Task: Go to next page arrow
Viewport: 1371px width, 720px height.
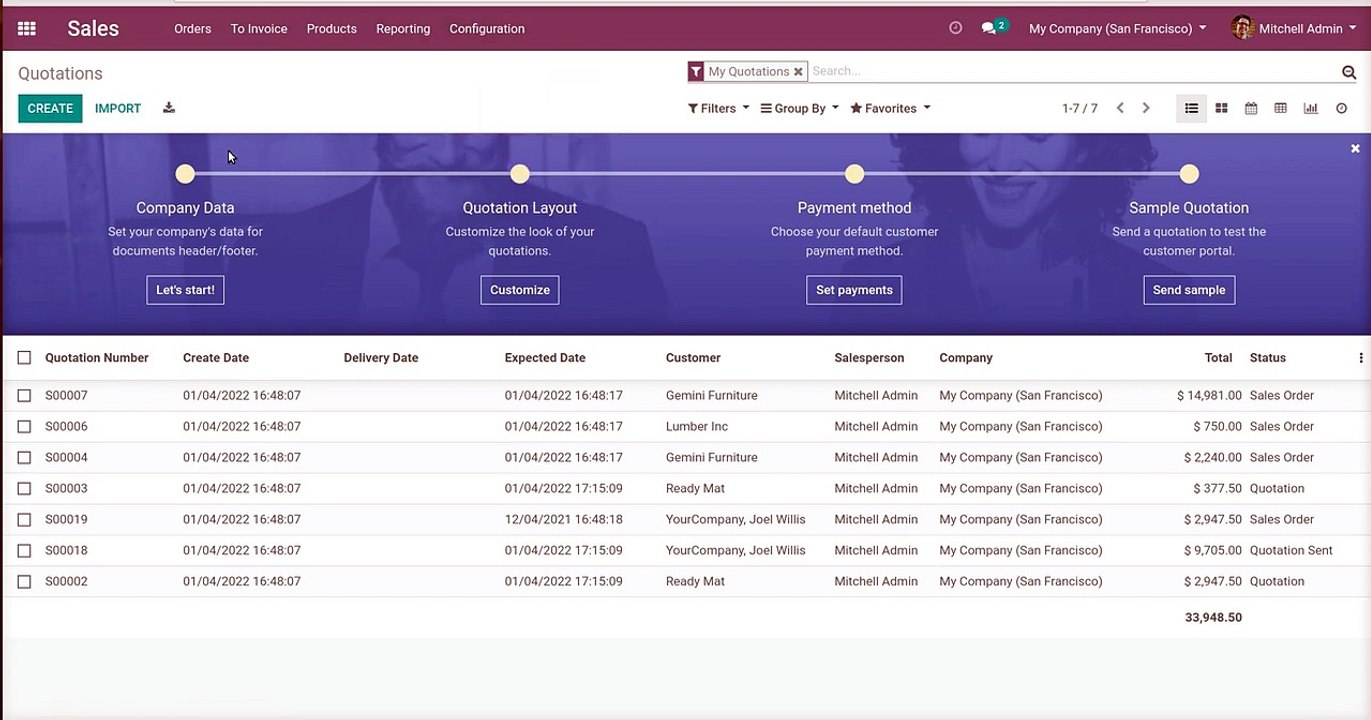Action: point(1146,108)
